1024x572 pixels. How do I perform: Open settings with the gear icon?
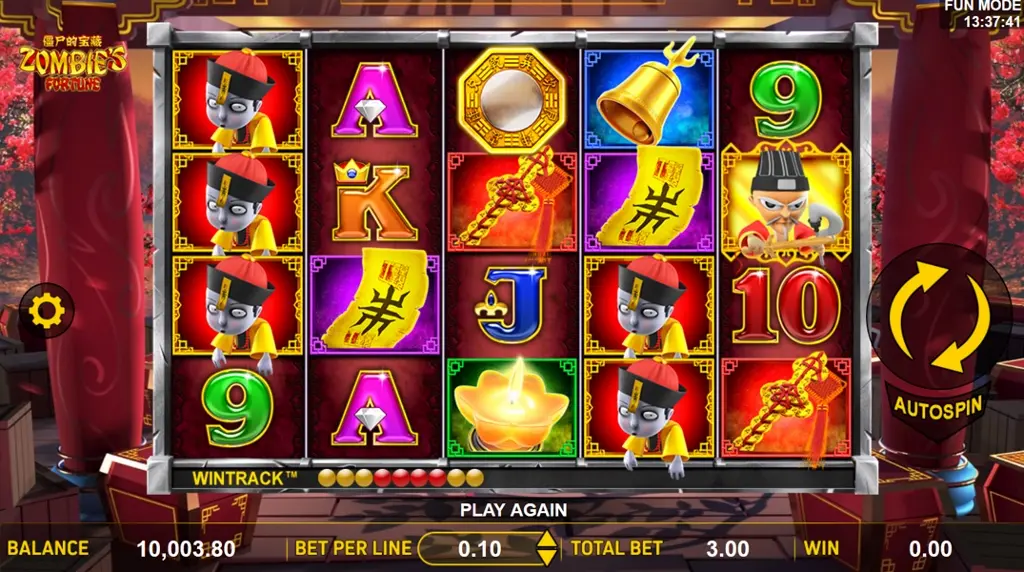coord(46,311)
